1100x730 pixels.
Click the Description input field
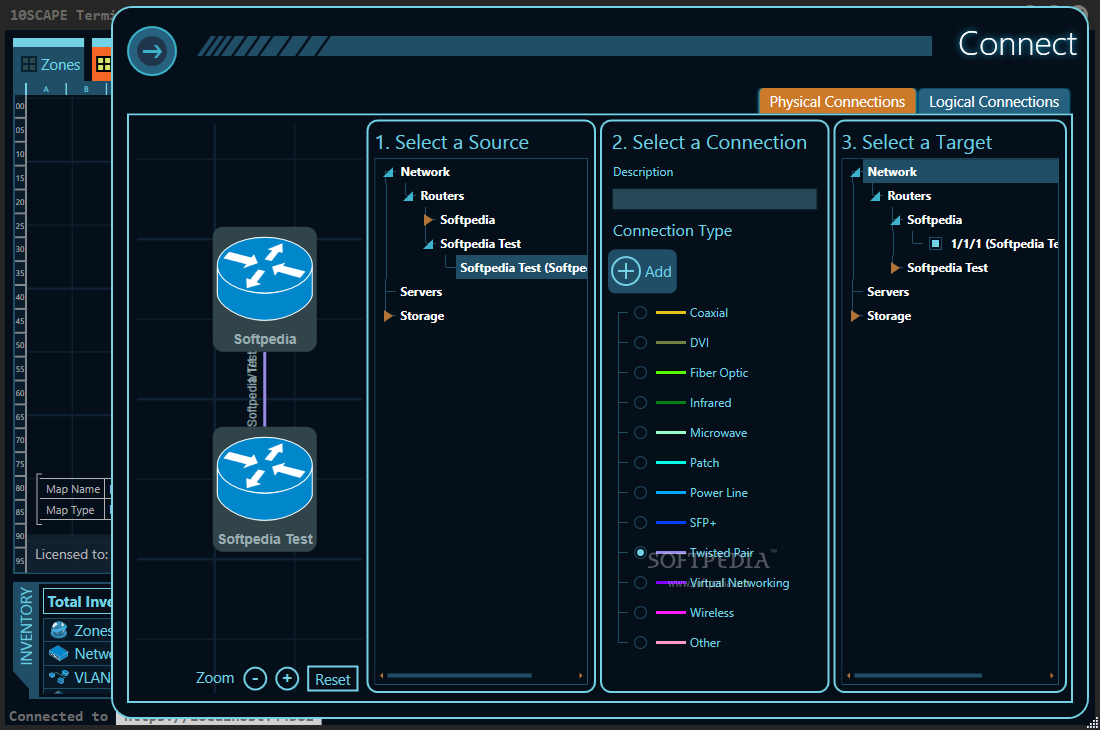(x=714, y=199)
